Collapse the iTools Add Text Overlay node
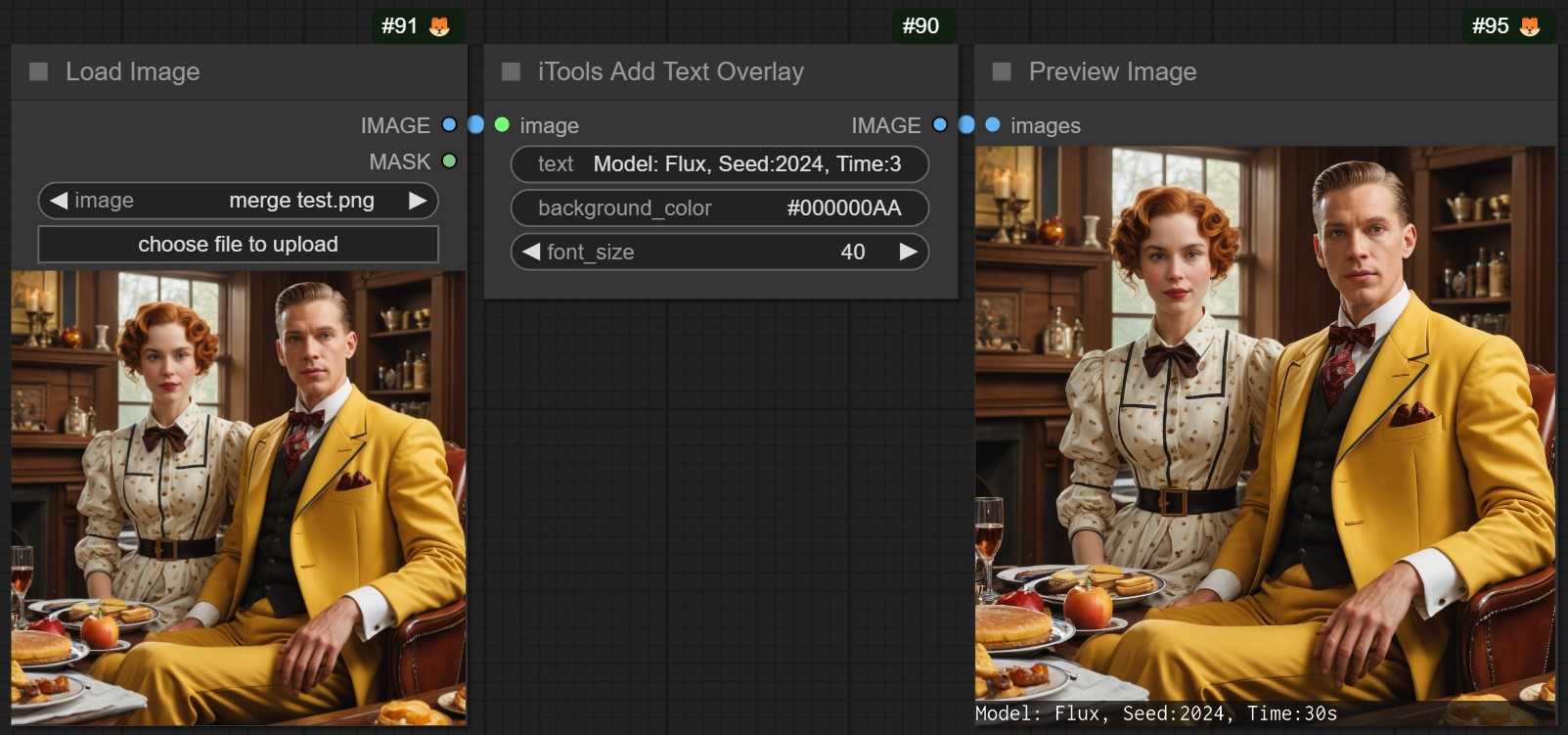 tap(511, 71)
